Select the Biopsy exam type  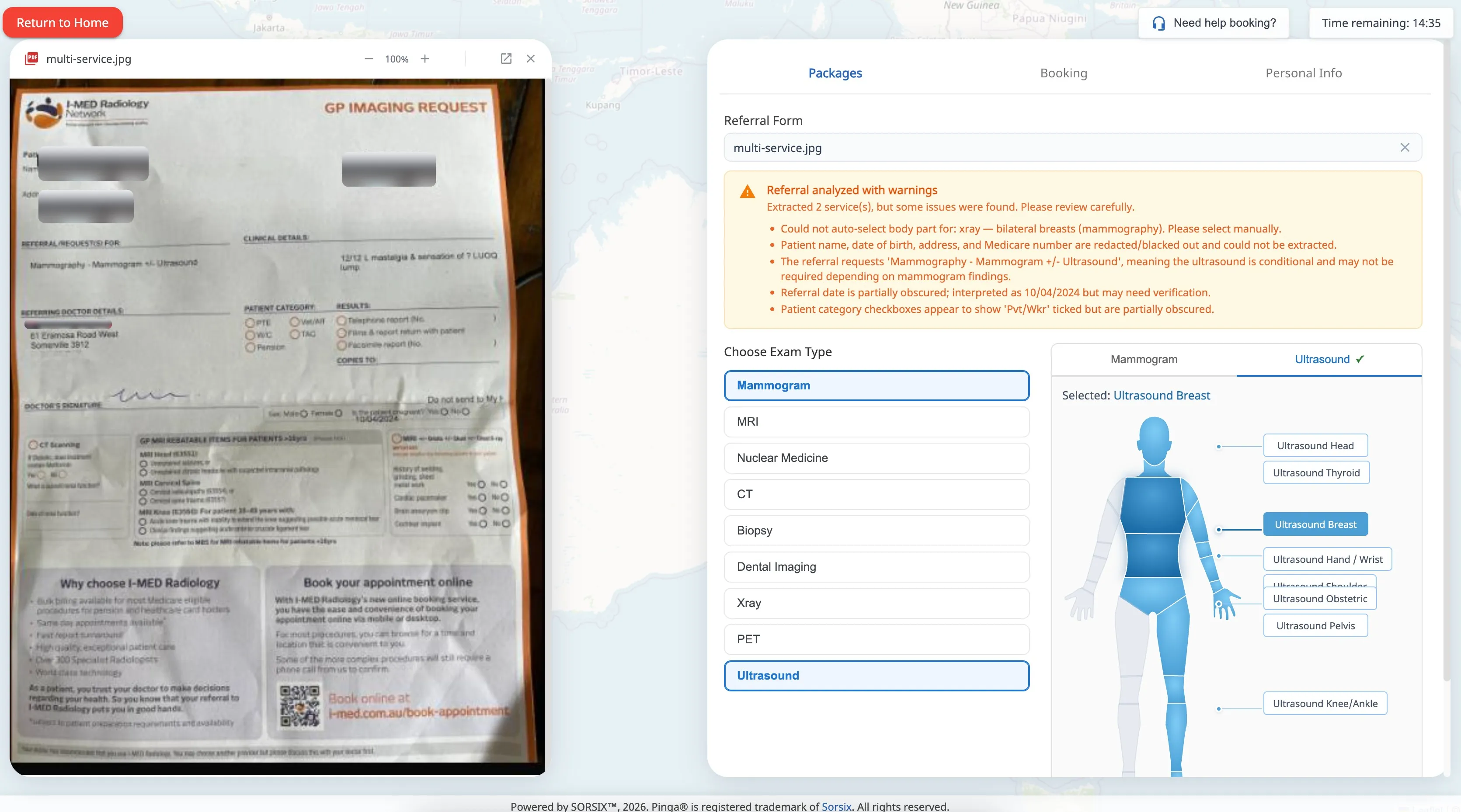click(876, 531)
